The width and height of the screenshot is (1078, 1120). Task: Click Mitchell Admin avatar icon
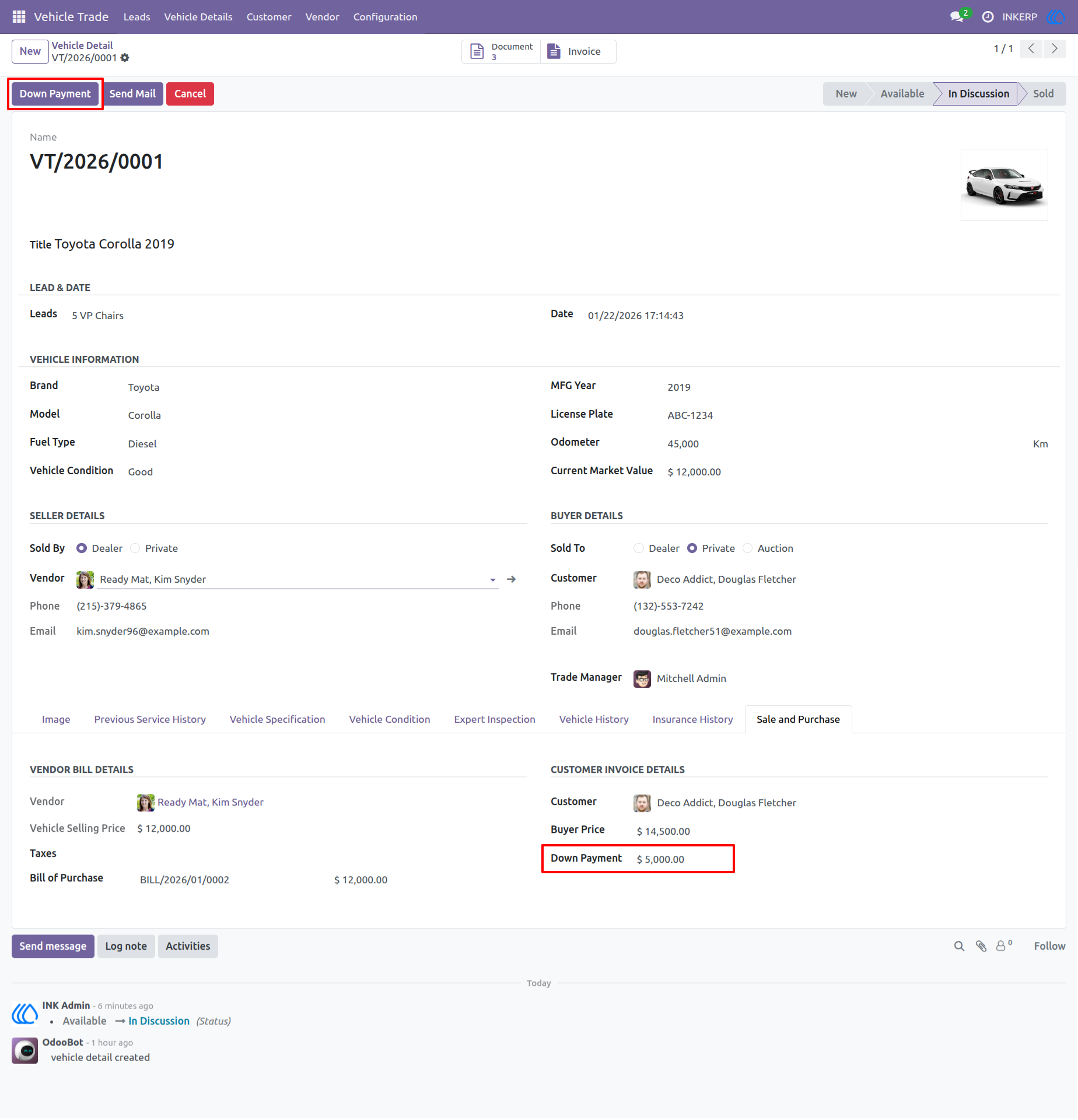point(642,679)
